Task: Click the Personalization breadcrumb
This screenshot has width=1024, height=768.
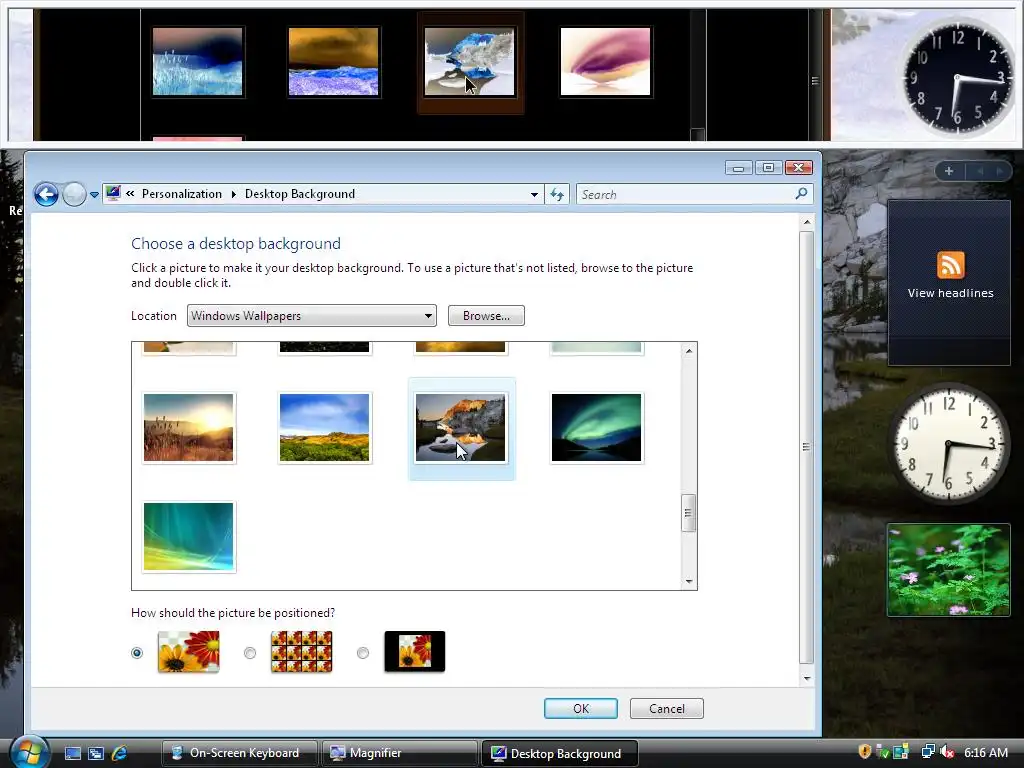Action: point(182,194)
